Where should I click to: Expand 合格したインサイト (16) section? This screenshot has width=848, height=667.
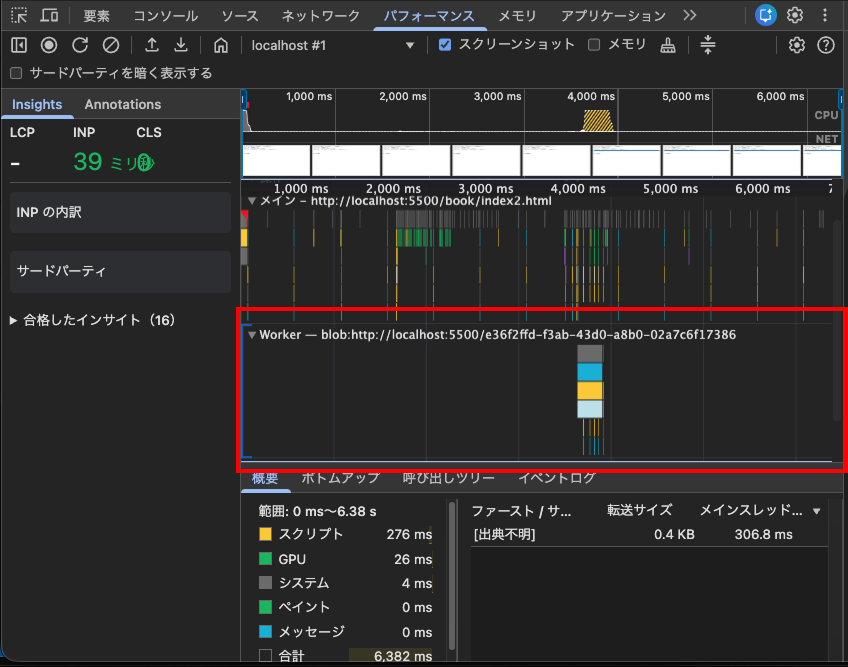(x=92, y=320)
